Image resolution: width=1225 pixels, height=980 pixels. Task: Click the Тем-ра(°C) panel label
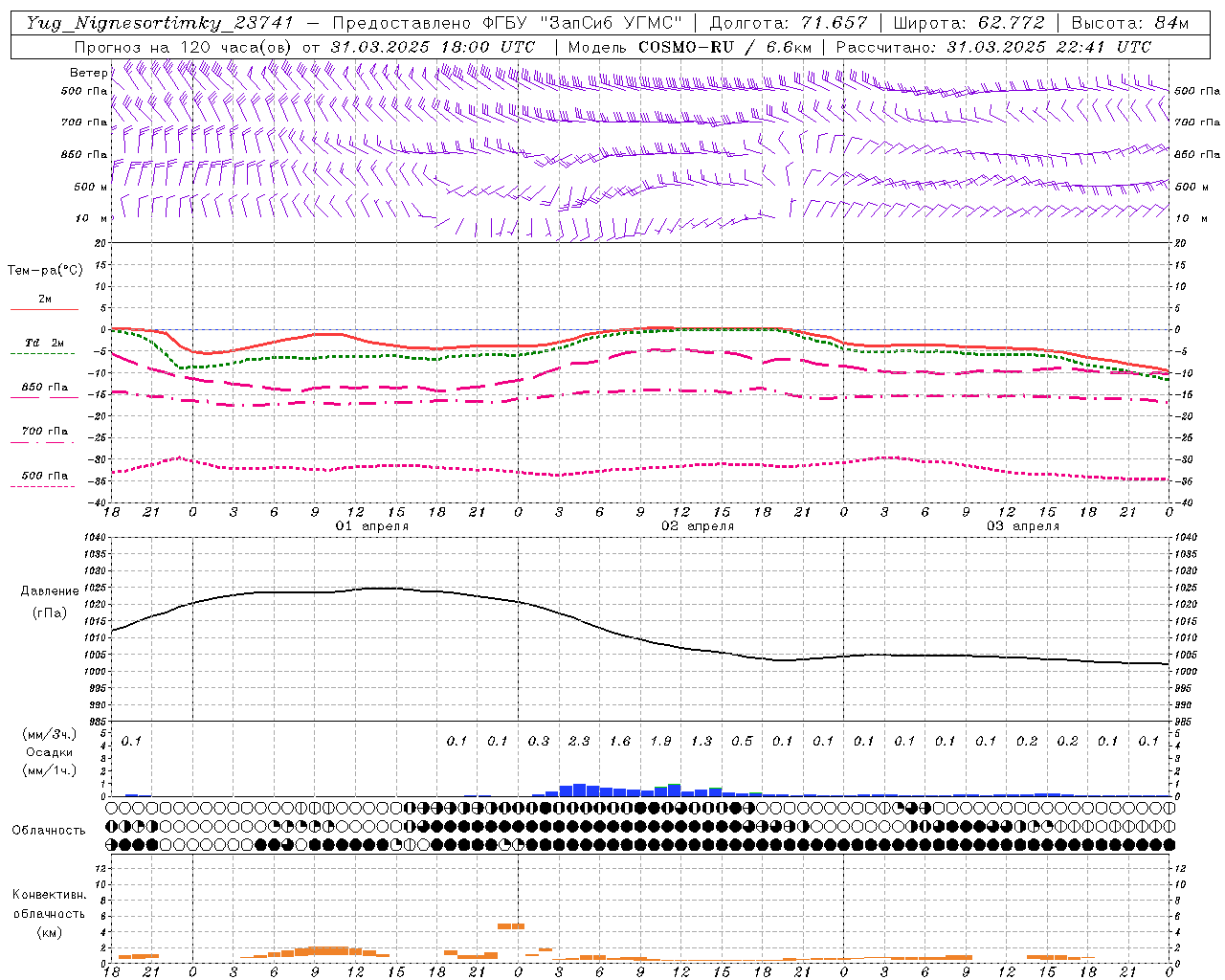pyautogui.click(x=45, y=271)
